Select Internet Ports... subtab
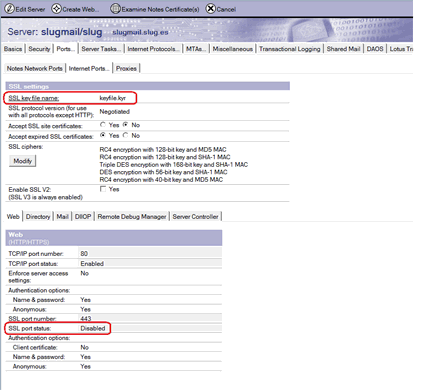 coord(89,68)
